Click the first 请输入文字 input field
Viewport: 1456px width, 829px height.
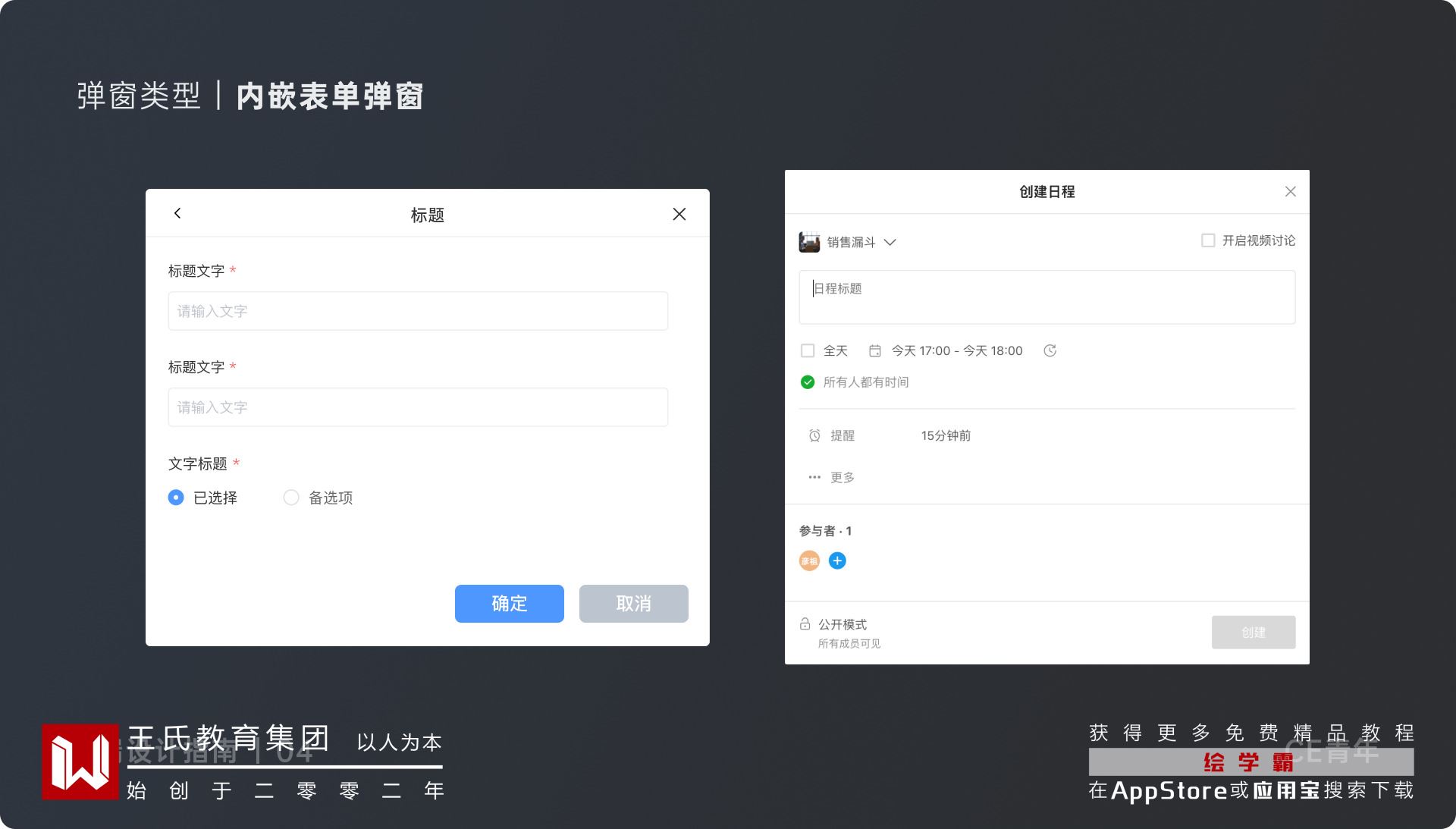point(418,311)
